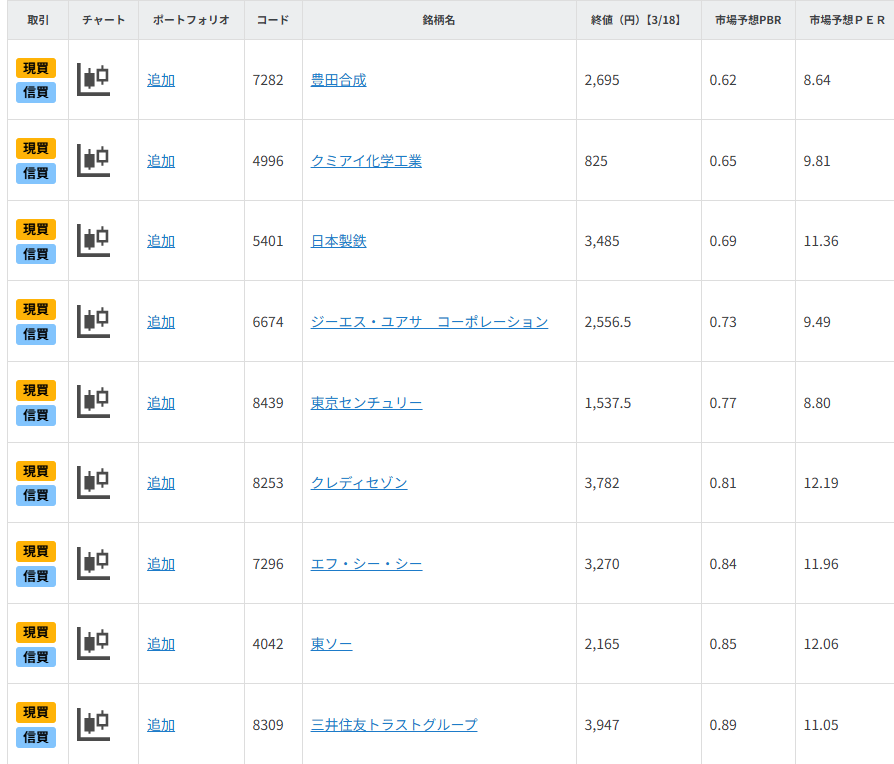Viewport: 894px width, 764px height.
Task: Click the 市場予想ＰＥＲ column header
Action: pos(844,20)
